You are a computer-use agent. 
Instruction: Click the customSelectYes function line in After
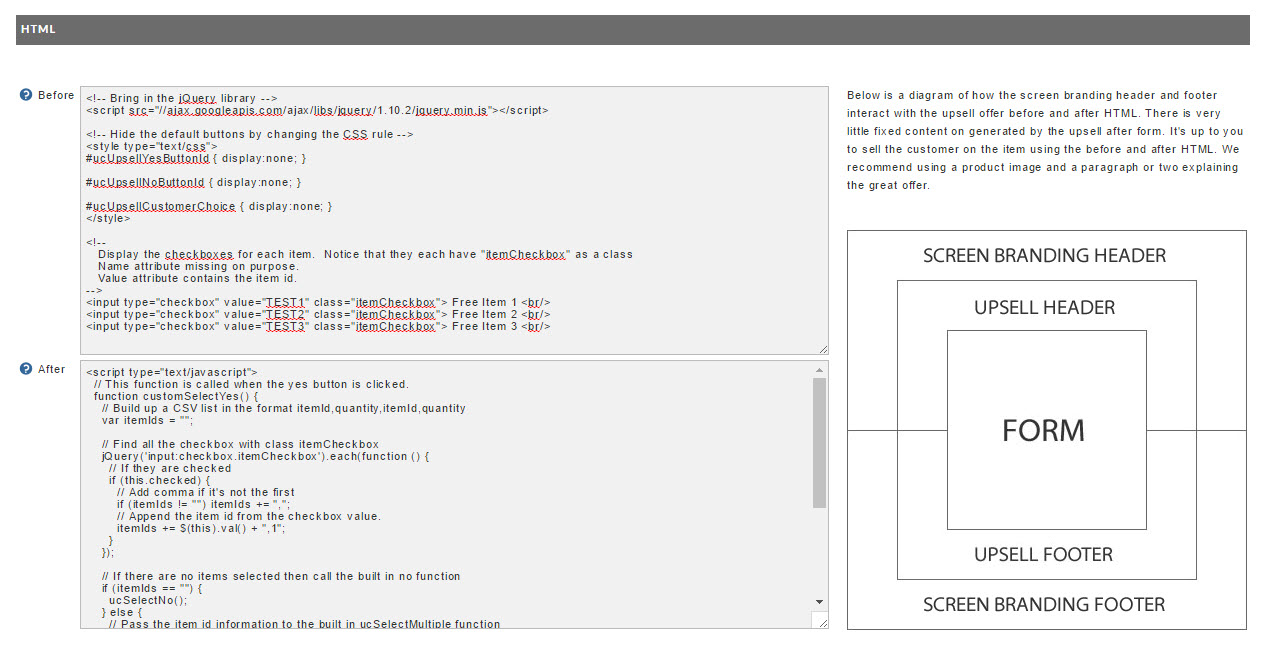175,396
